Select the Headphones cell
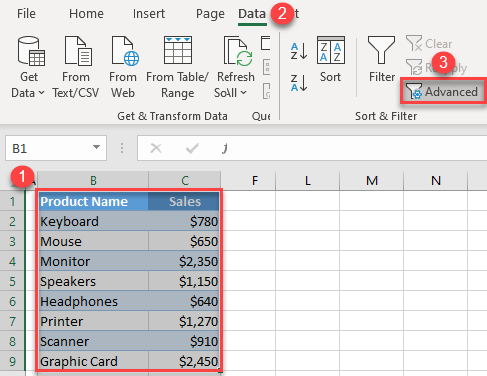Viewport: 487px width, 376px height. click(93, 301)
